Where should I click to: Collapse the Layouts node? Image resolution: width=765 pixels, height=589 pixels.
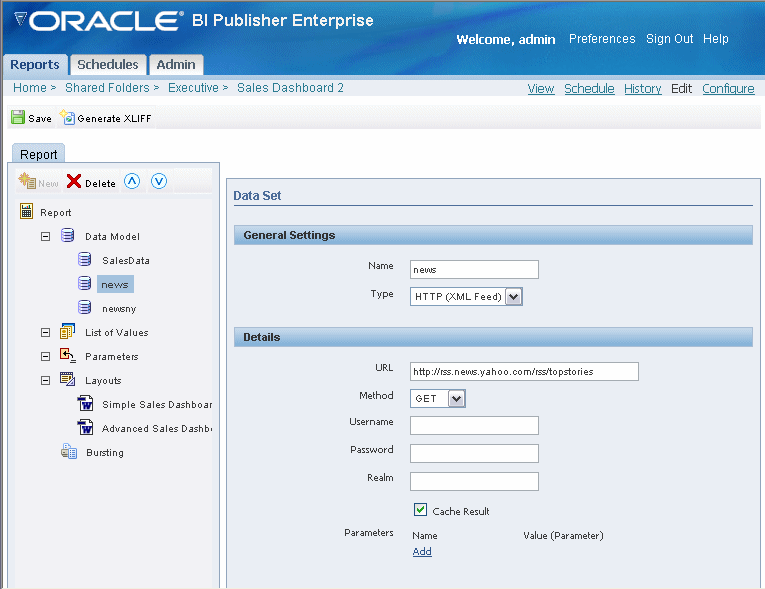point(45,381)
